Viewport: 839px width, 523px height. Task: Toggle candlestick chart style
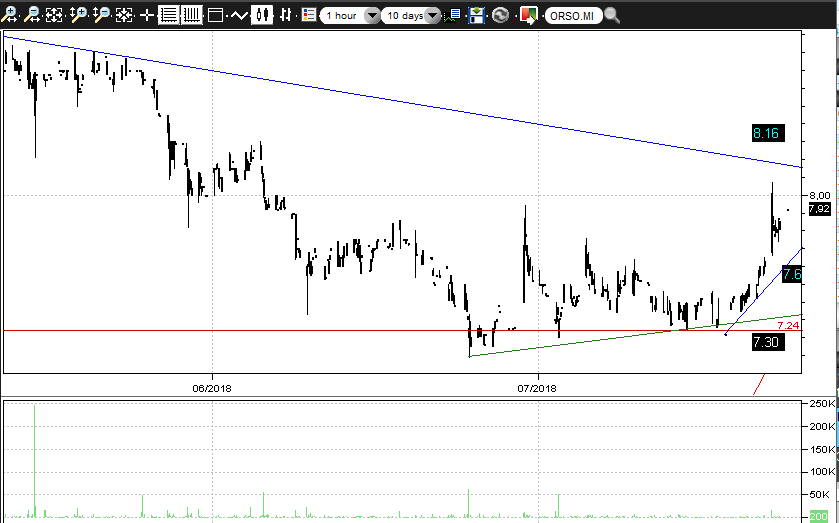tap(262, 15)
